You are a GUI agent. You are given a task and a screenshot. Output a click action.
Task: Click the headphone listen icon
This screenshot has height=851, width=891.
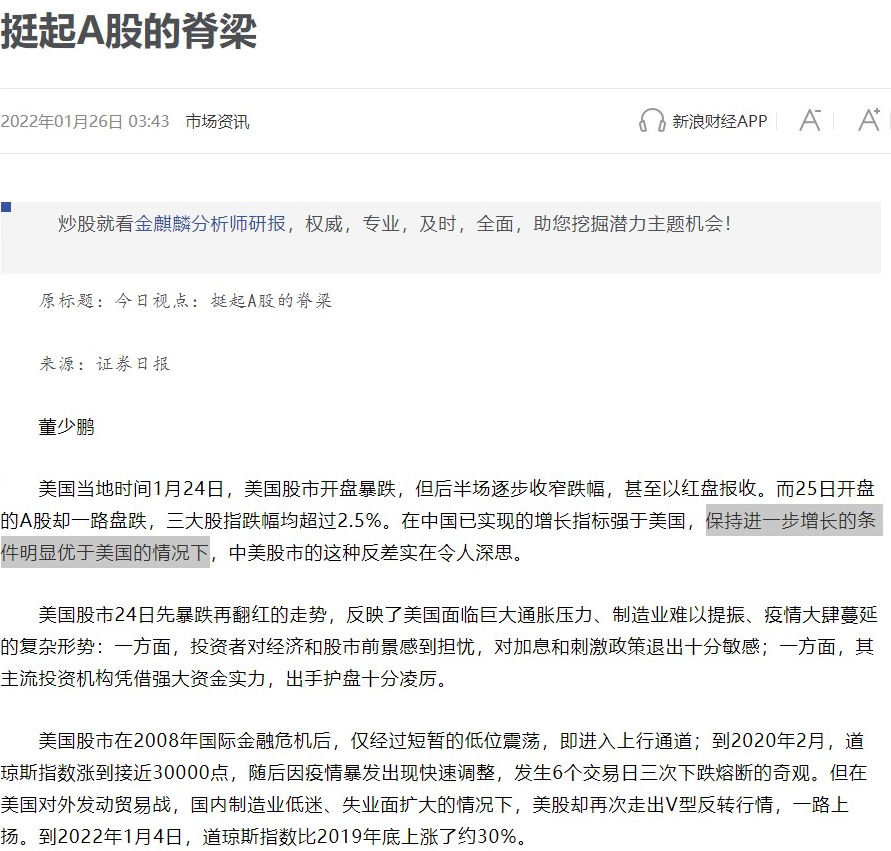(652, 120)
